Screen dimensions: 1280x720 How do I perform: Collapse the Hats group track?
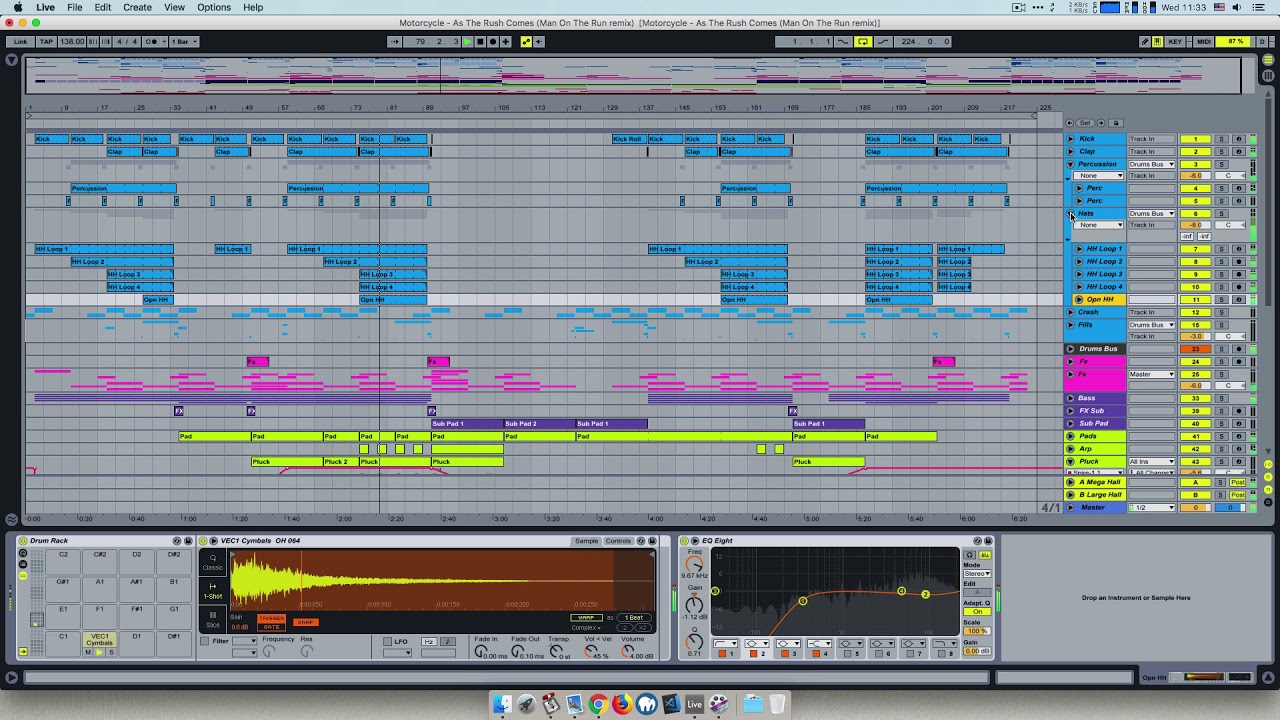pos(1071,214)
